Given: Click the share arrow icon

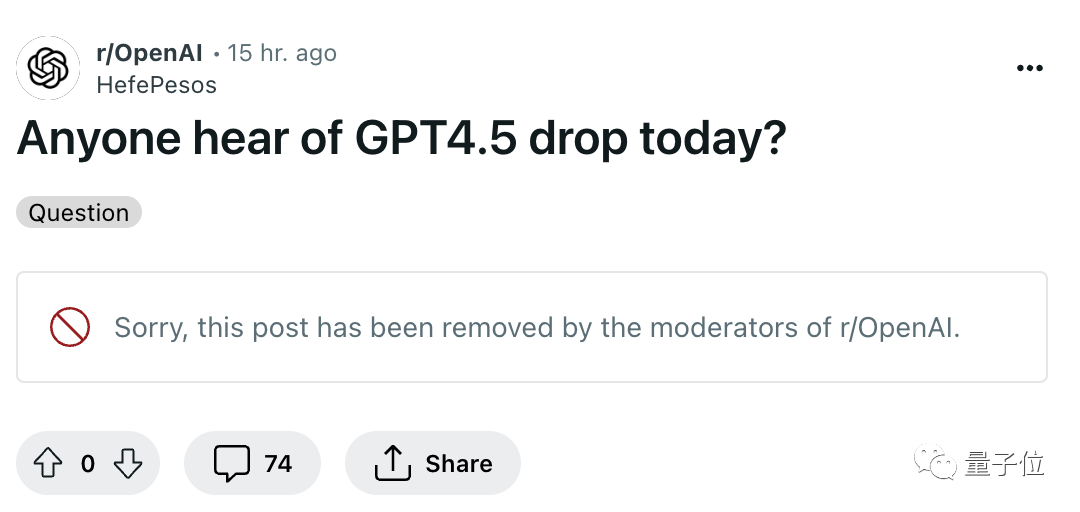Looking at the screenshot, I should [393, 462].
